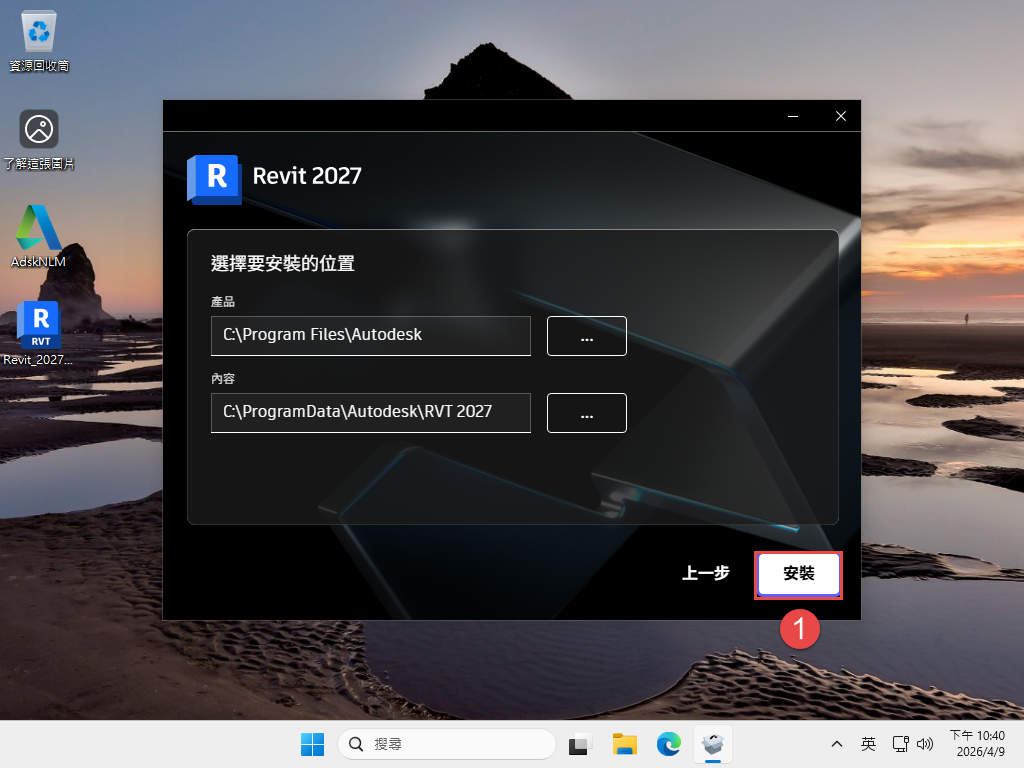Browse for the product (產品) install path
This screenshot has height=768, width=1024.
pos(586,336)
